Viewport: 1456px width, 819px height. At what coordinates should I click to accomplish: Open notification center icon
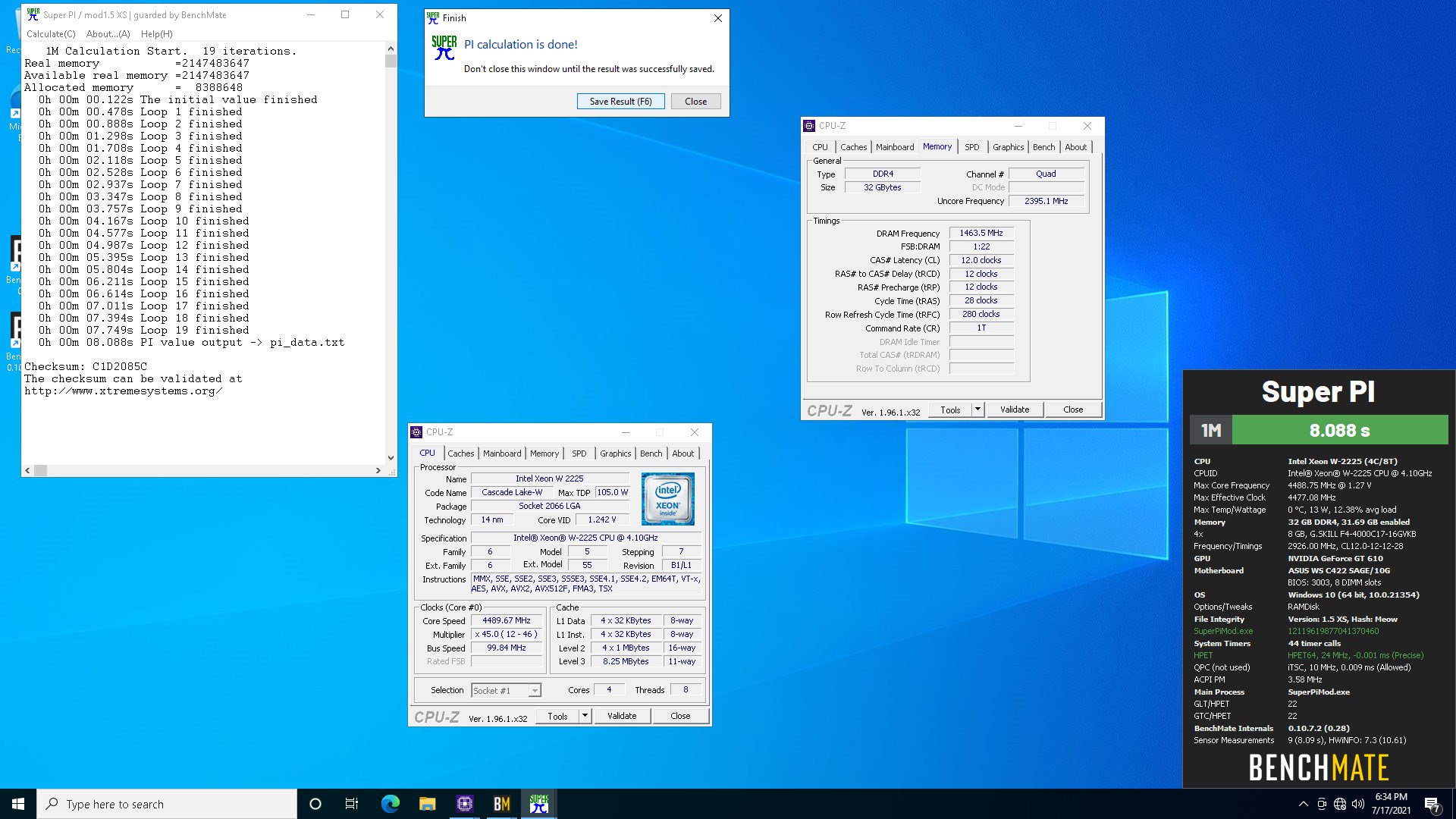tap(1432, 804)
